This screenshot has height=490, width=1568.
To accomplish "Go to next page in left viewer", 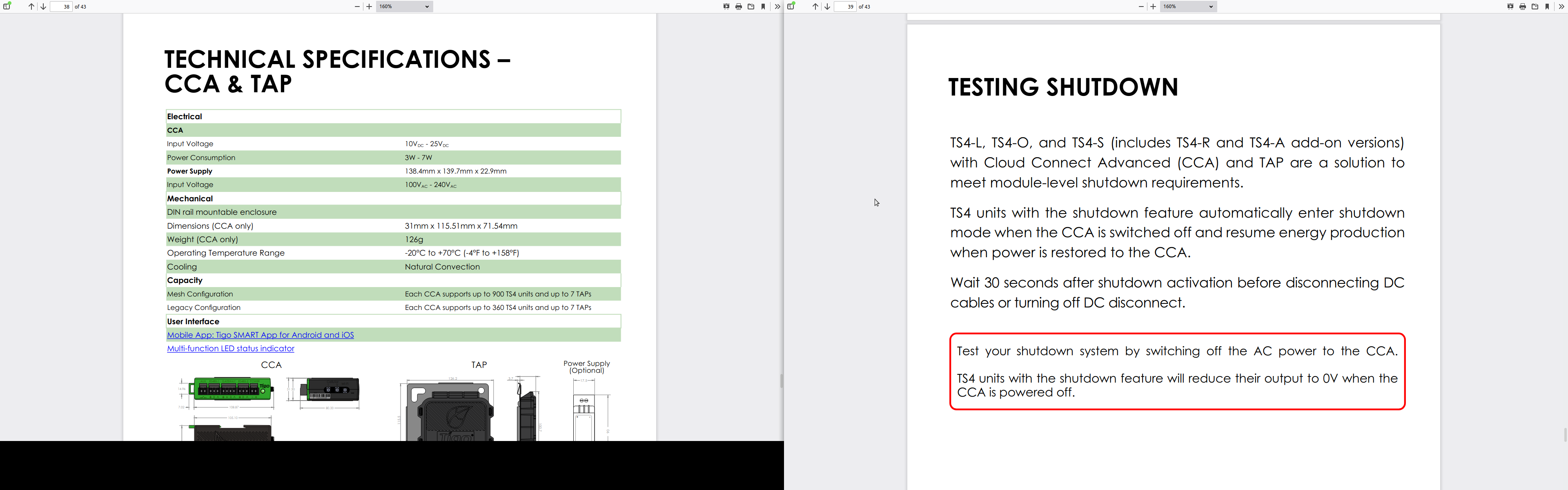I will click(43, 7).
